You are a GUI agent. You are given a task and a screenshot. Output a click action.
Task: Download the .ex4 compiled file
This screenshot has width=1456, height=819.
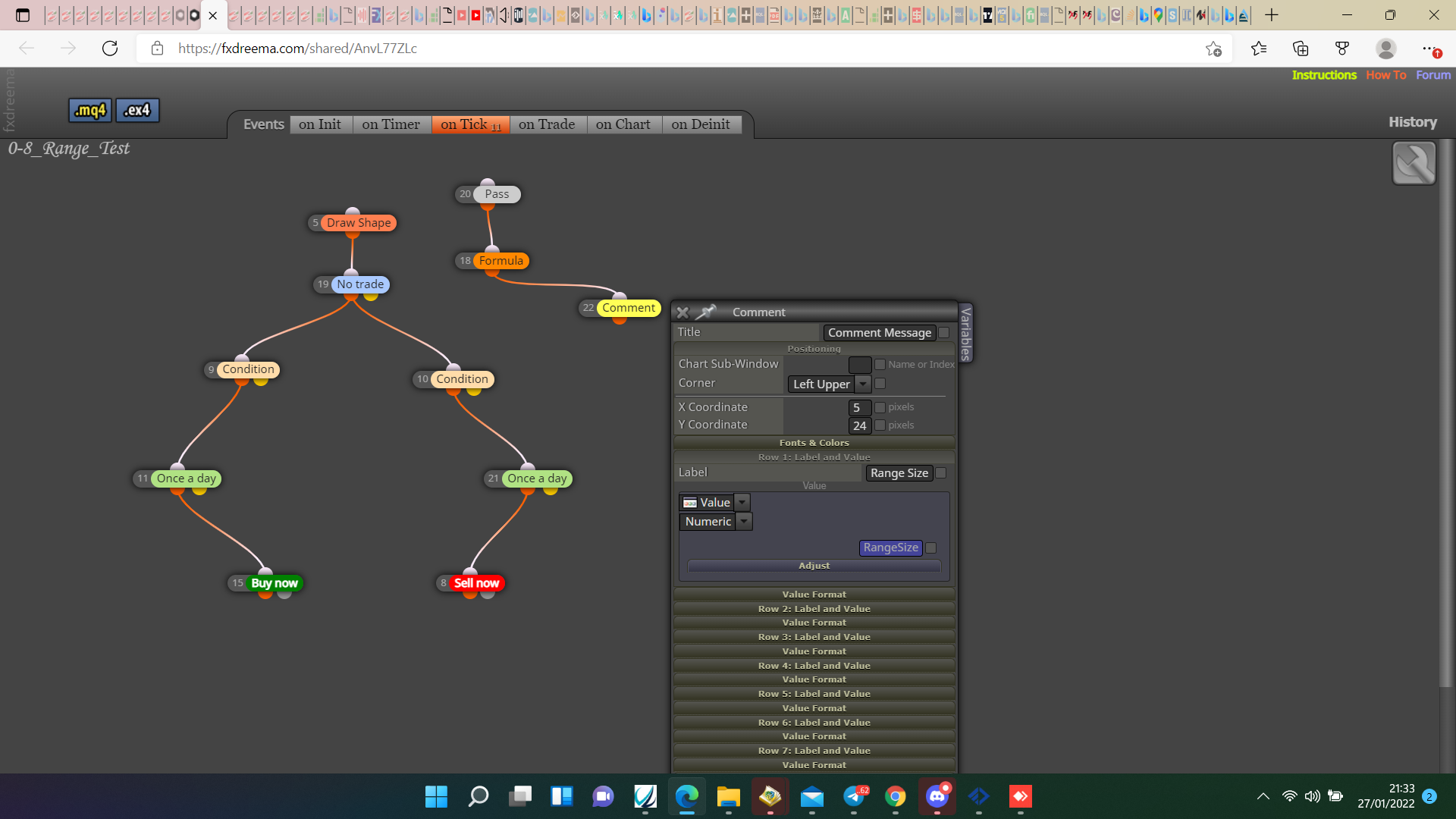tap(137, 110)
